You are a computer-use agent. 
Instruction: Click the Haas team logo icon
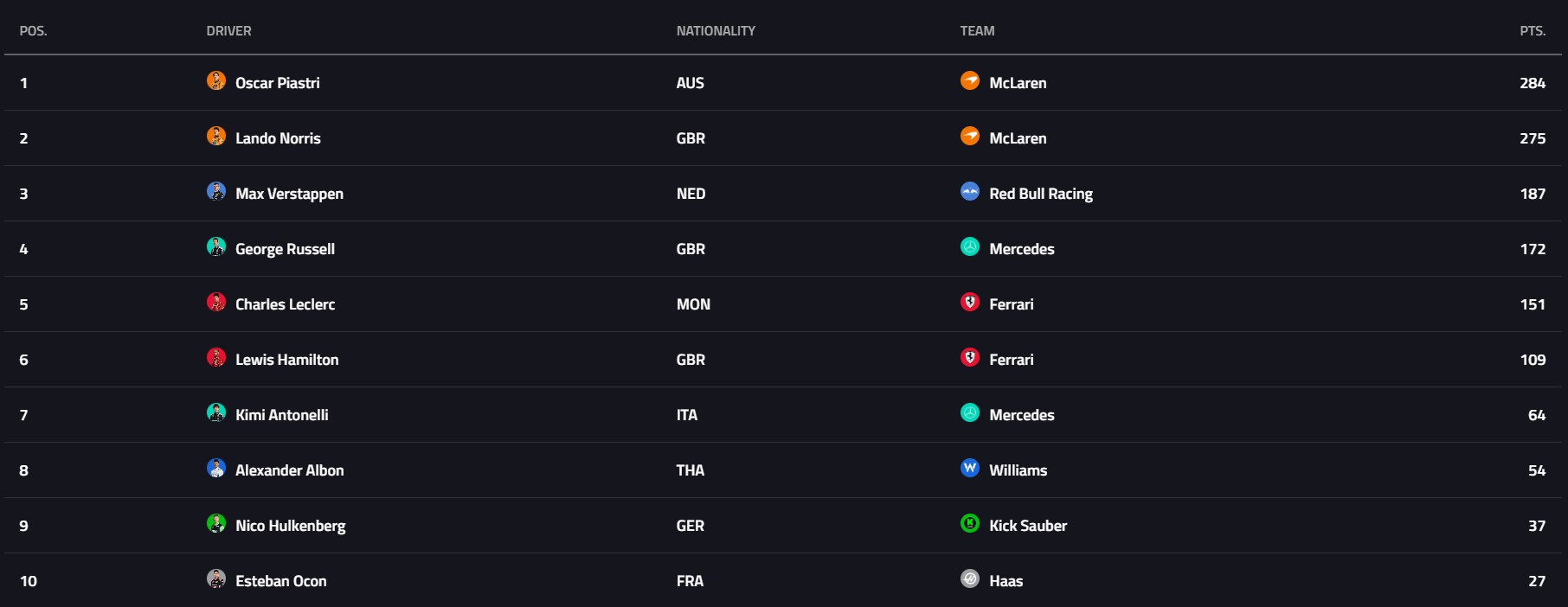click(x=970, y=578)
